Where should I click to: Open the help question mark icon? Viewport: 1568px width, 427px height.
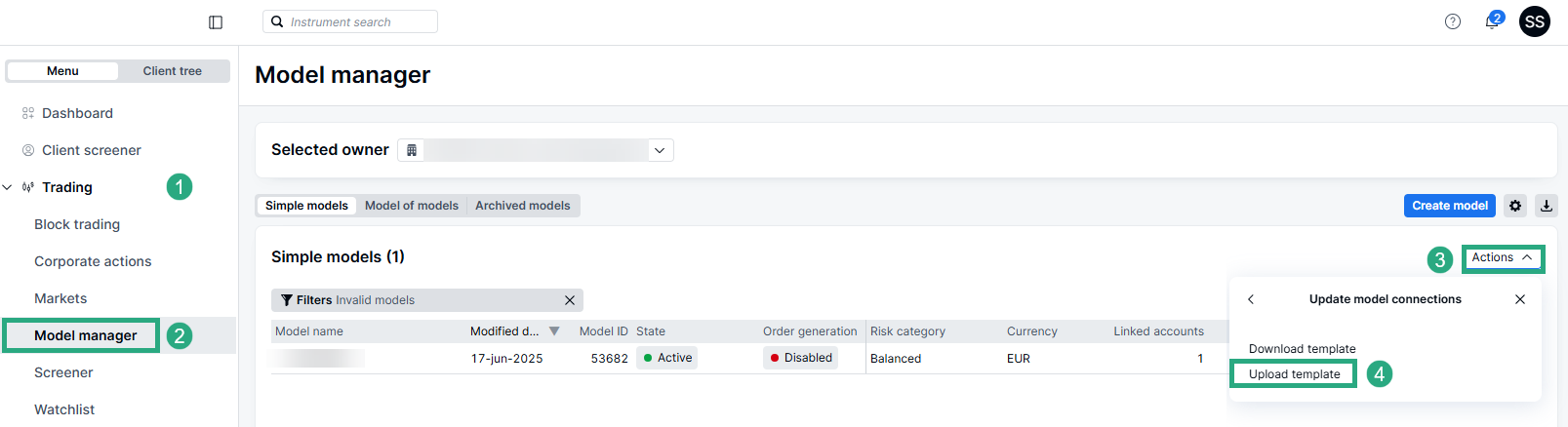point(1452,21)
